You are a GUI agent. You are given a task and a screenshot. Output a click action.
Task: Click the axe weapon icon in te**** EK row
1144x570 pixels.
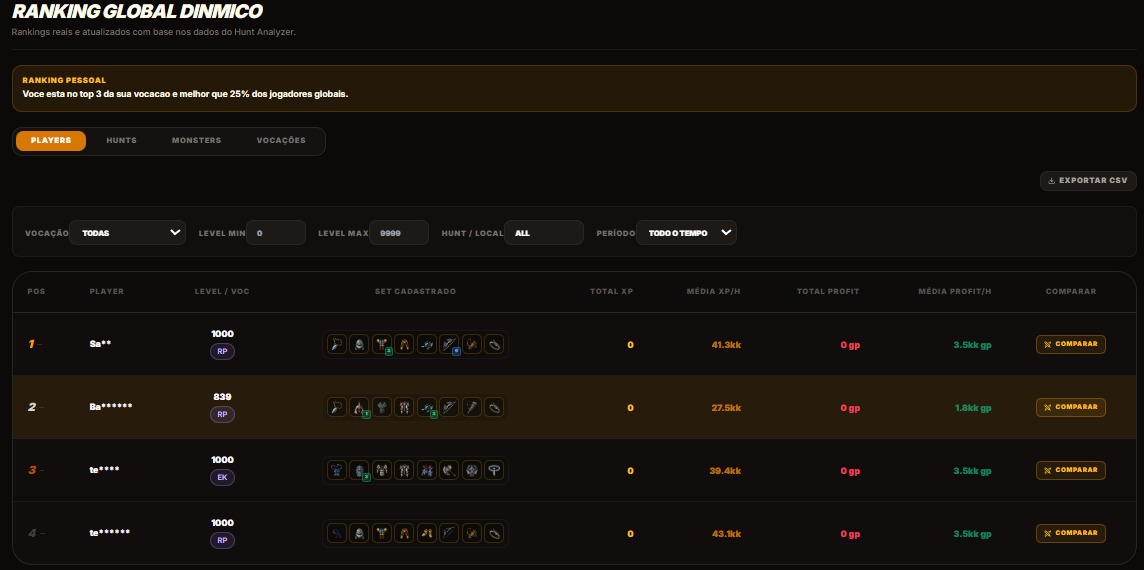449,470
